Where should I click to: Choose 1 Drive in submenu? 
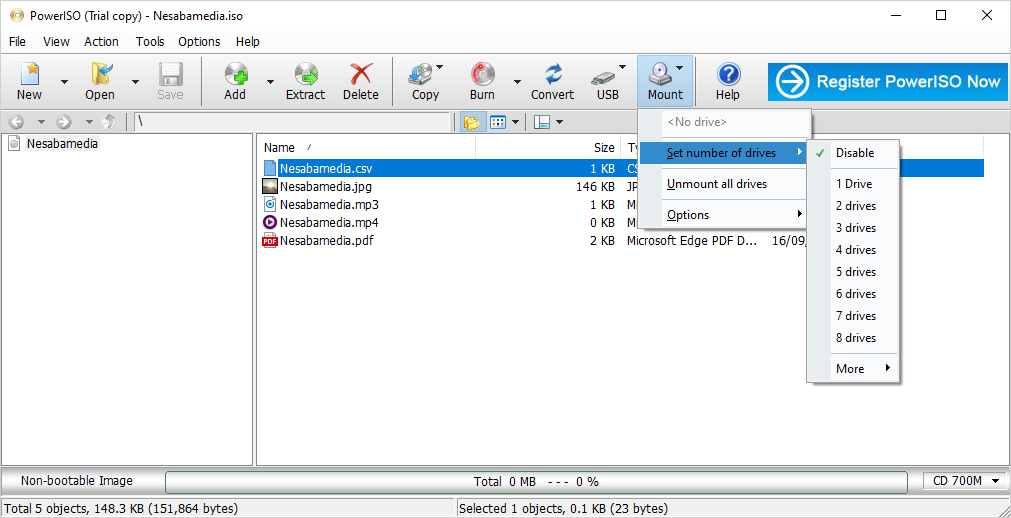[x=854, y=184]
